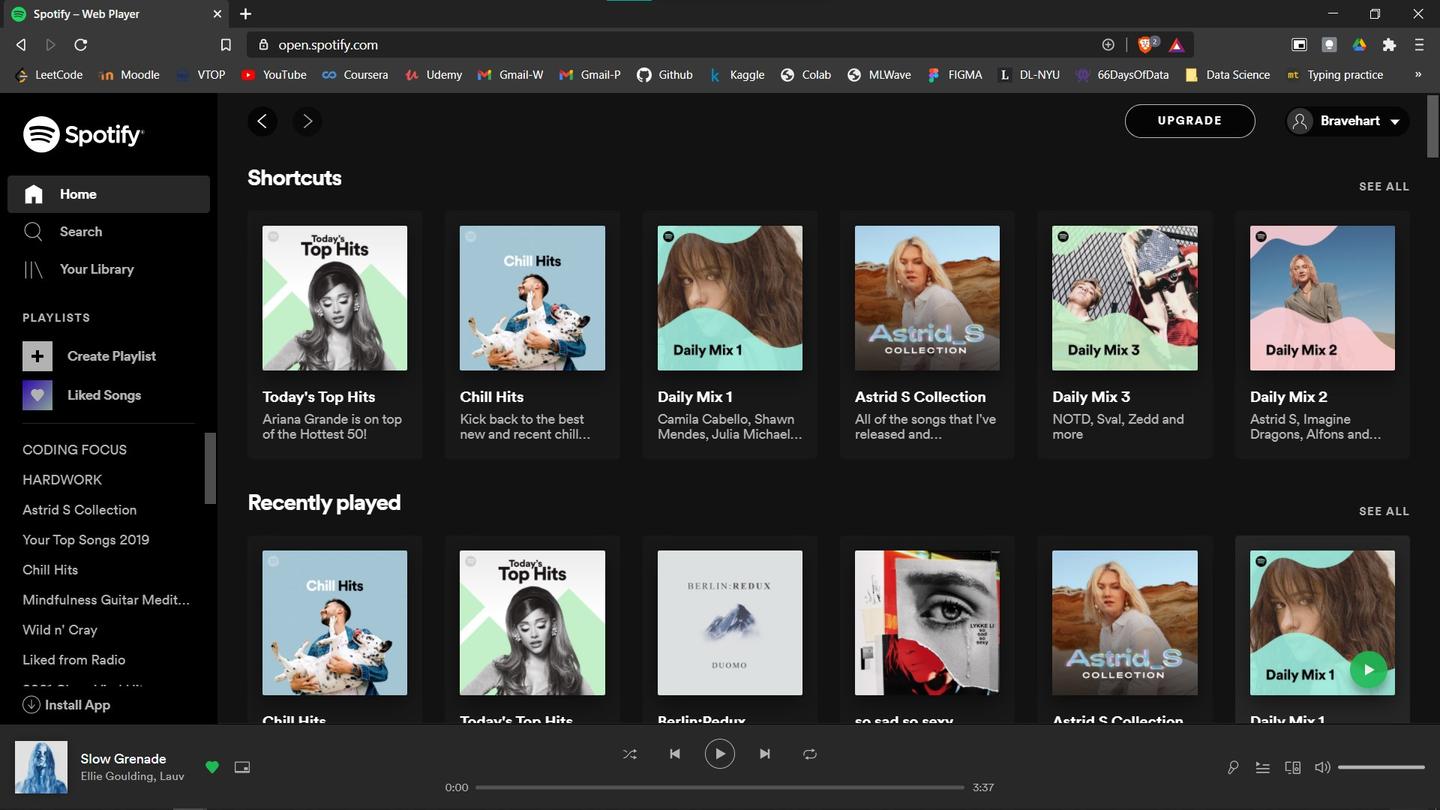Close the Spotify Web Player tab
The width and height of the screenshot is (1440, 810).
click(x=218, y=14)
